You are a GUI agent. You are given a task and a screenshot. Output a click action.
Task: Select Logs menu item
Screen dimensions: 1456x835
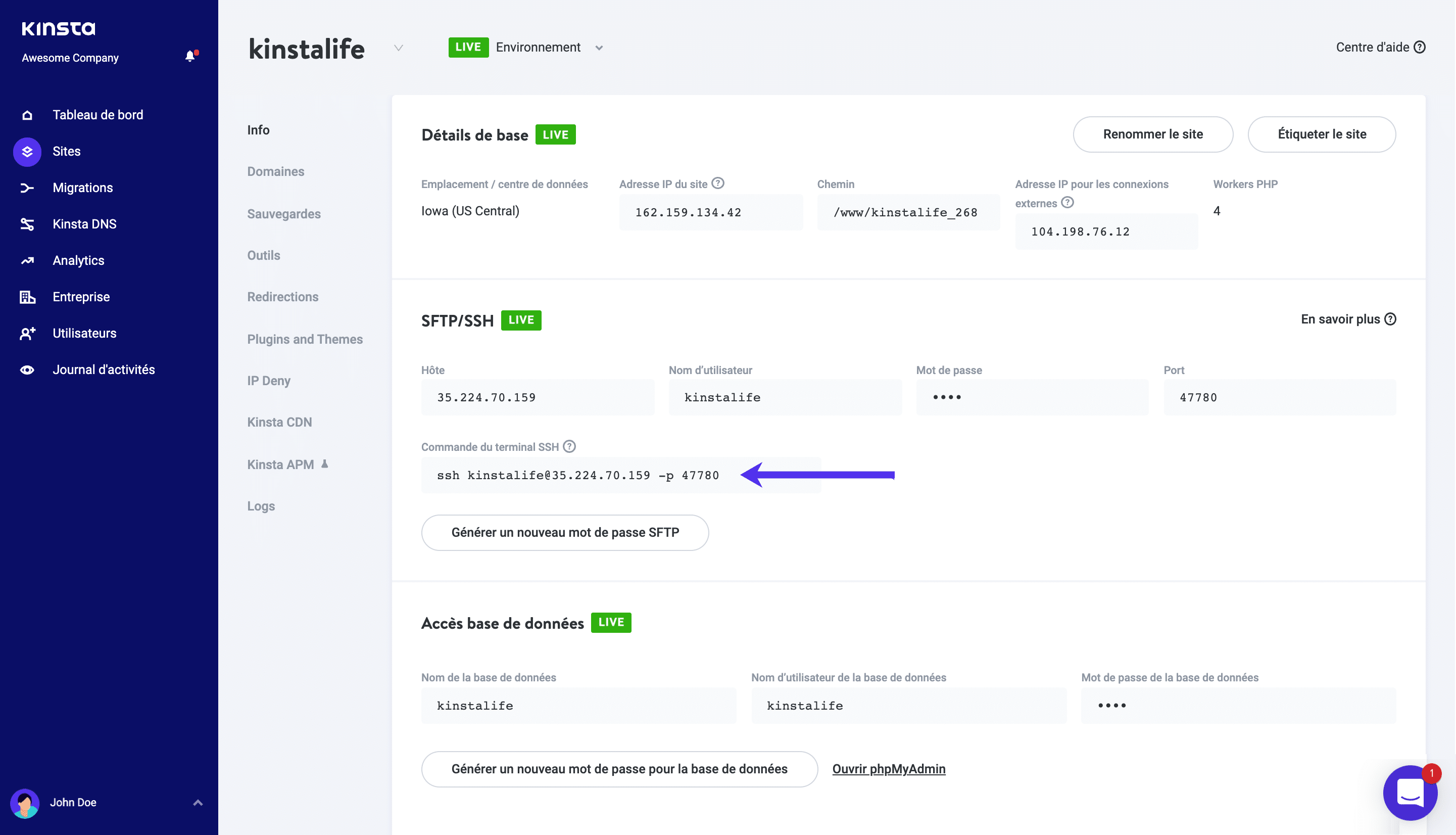point(261,506)
